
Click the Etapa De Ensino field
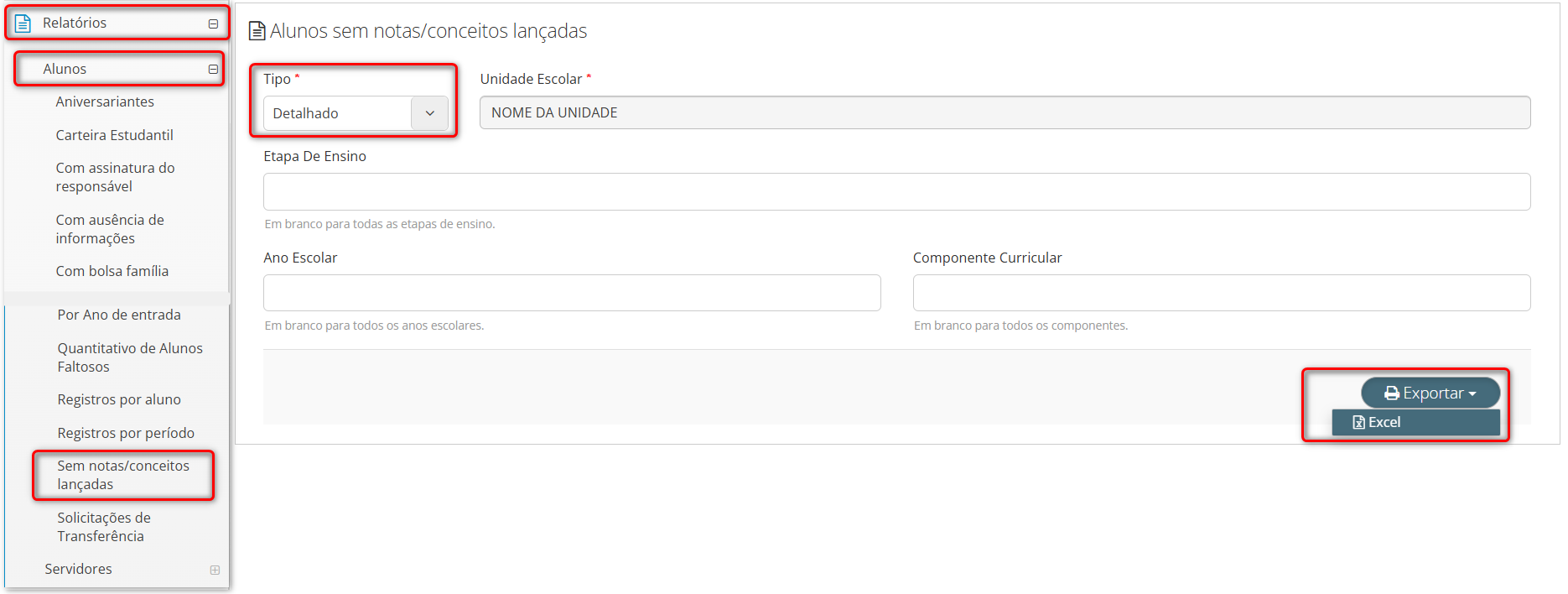click(896, 191)
